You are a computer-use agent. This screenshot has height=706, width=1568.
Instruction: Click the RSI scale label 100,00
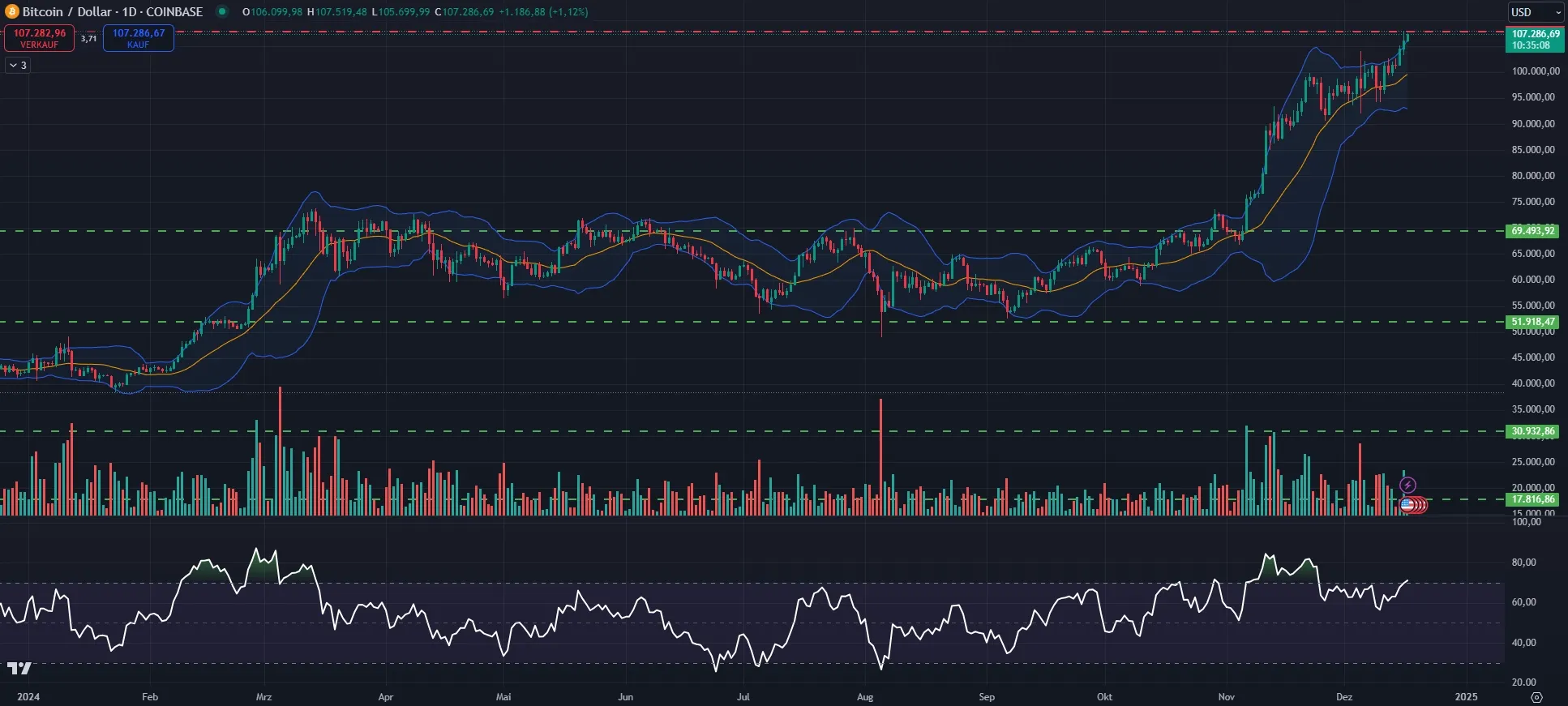(x=1527, y=522)
